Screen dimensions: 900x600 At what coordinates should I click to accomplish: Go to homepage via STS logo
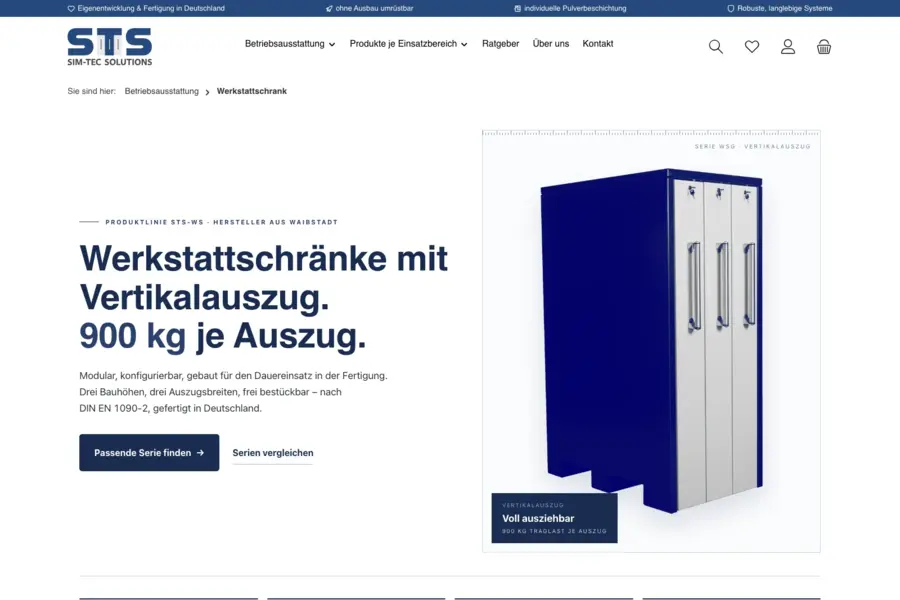[110, 47]
